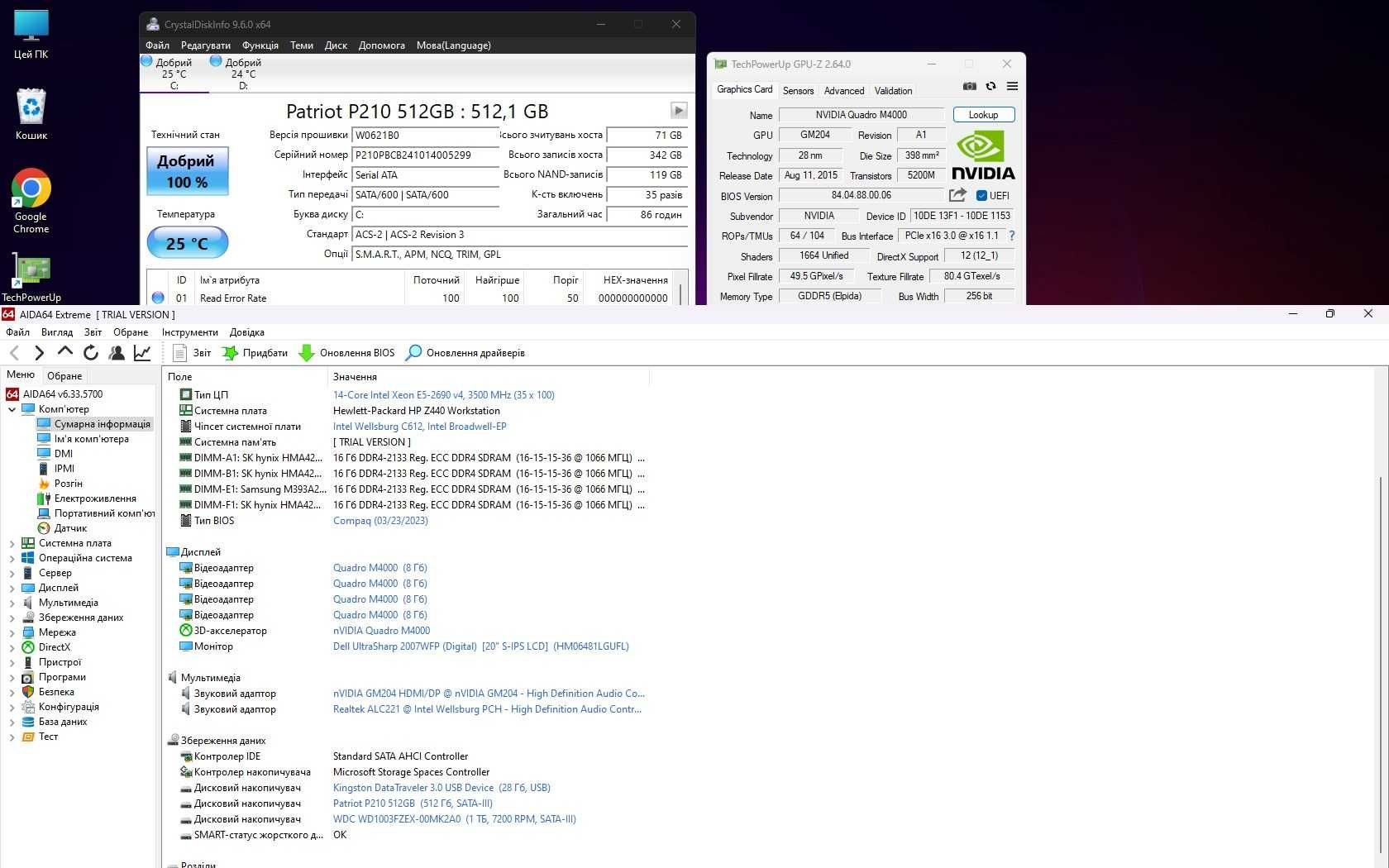The width and height of the screenshot is (1389, 868).
Task: Click the GPU-Z refresh icon
Action: tap(990, 87)
